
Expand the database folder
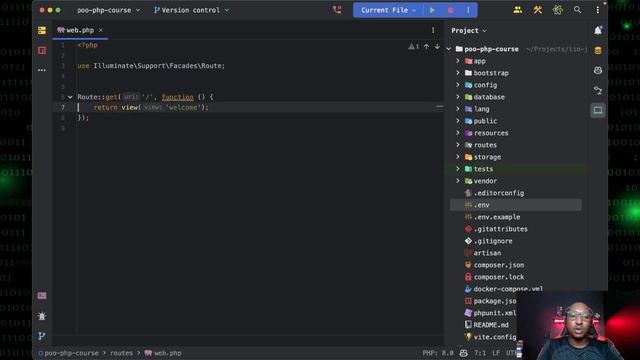point(458,97)
